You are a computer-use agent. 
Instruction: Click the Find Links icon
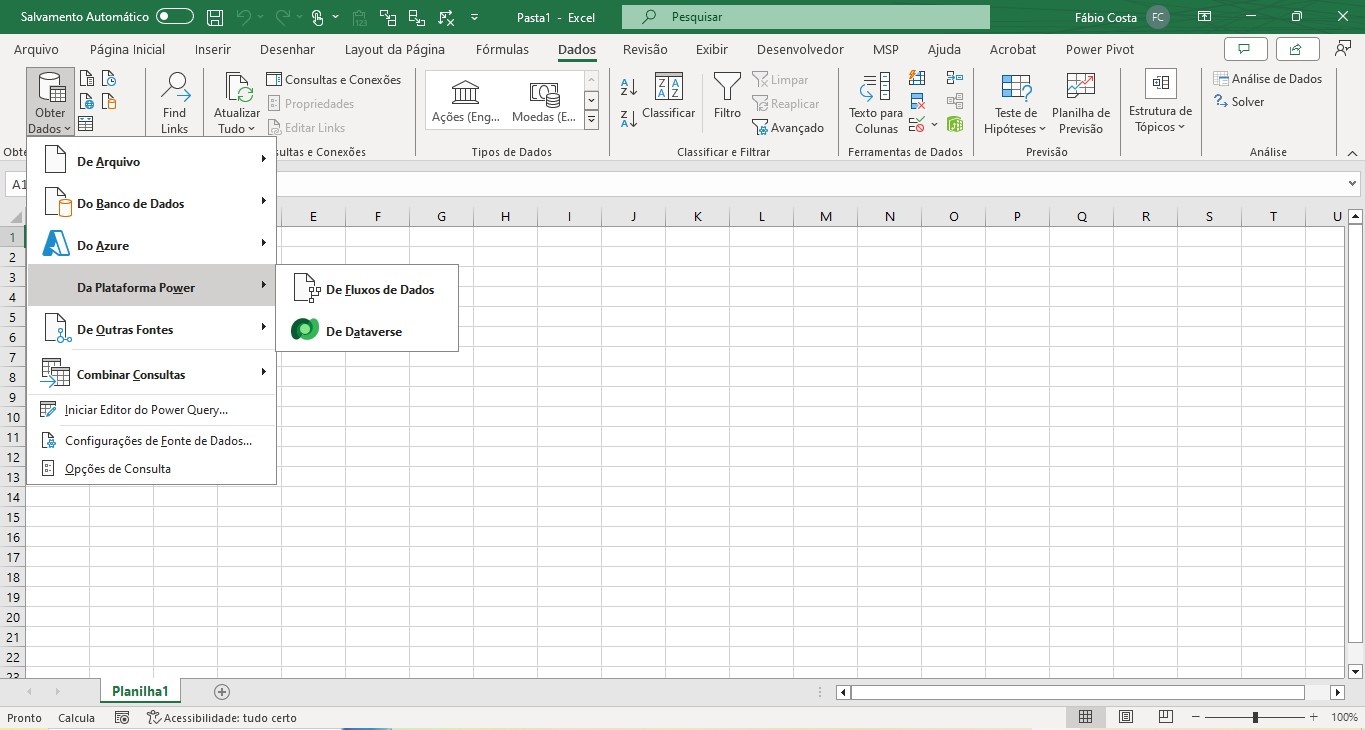click(x=175, y=103)
